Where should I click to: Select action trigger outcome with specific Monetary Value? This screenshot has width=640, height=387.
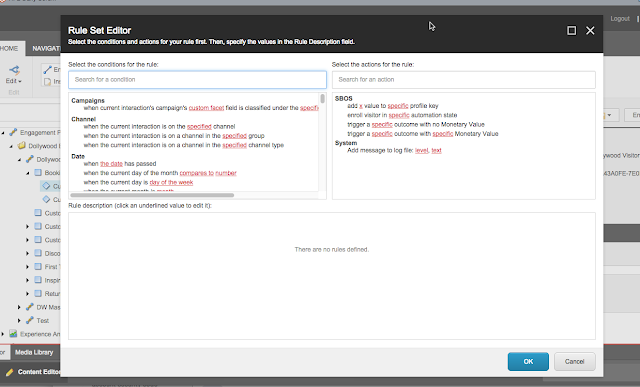[422, 134]
